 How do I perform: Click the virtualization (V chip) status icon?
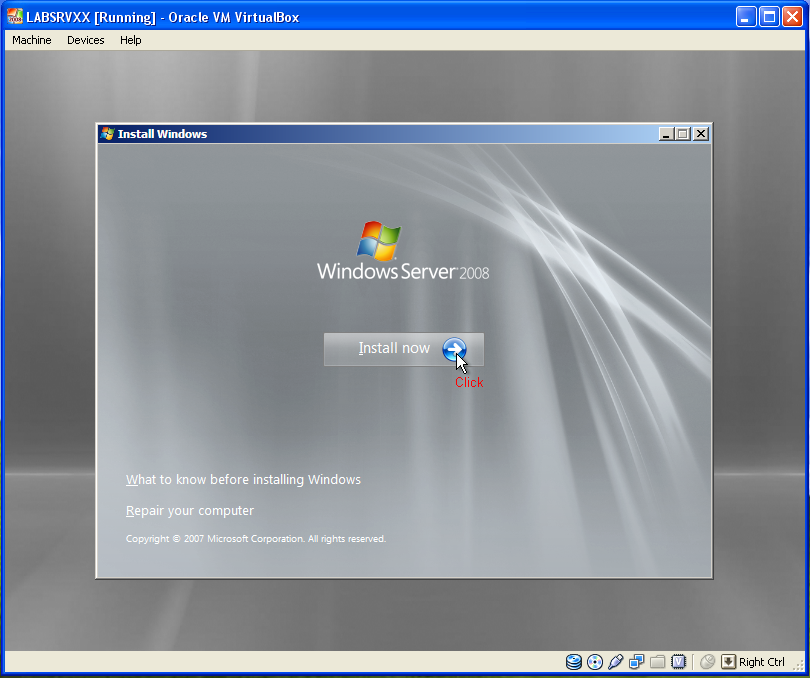pyautogui.click(x=678, y=661)
